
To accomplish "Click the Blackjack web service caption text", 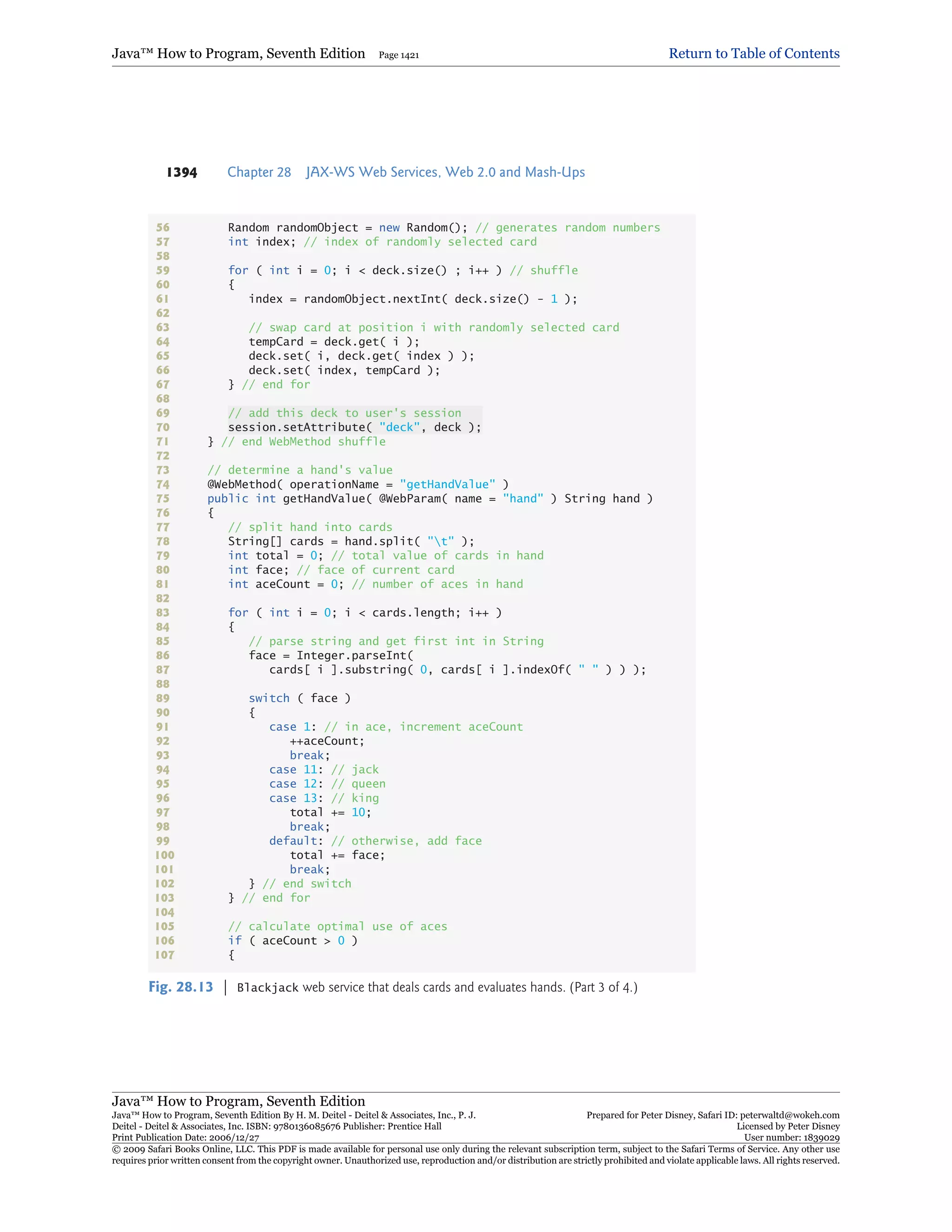I will [436, 987].
